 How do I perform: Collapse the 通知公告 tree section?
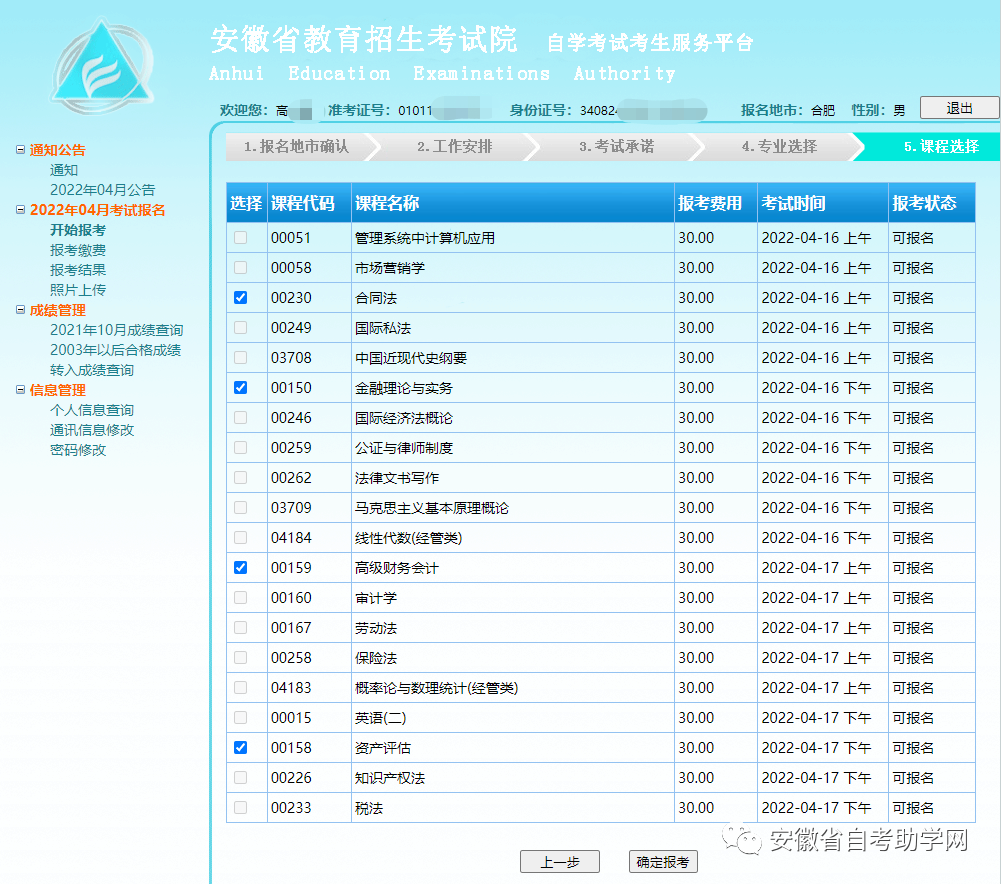point(20,150)
